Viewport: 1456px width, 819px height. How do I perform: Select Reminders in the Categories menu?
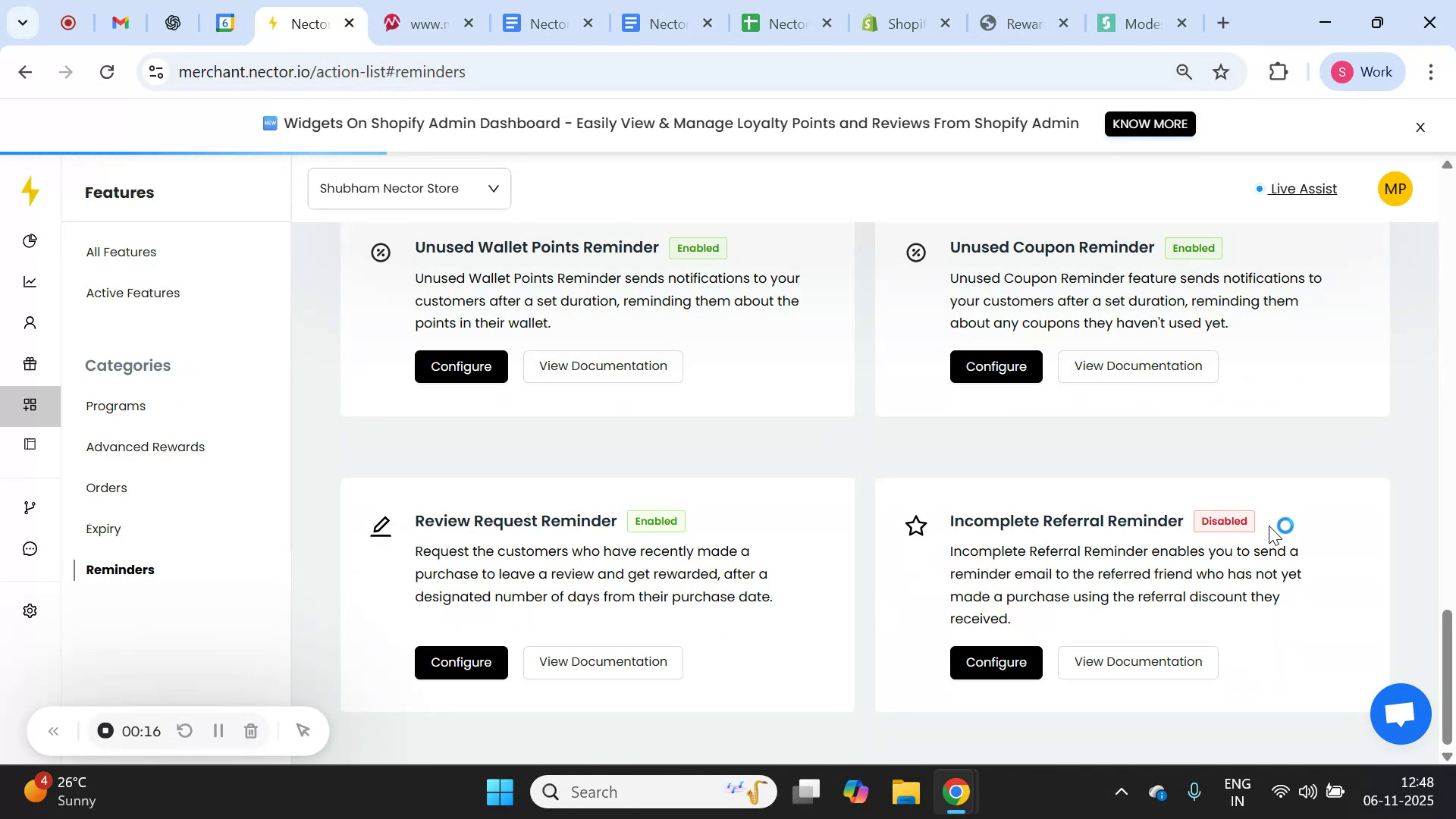click(119, 570)
